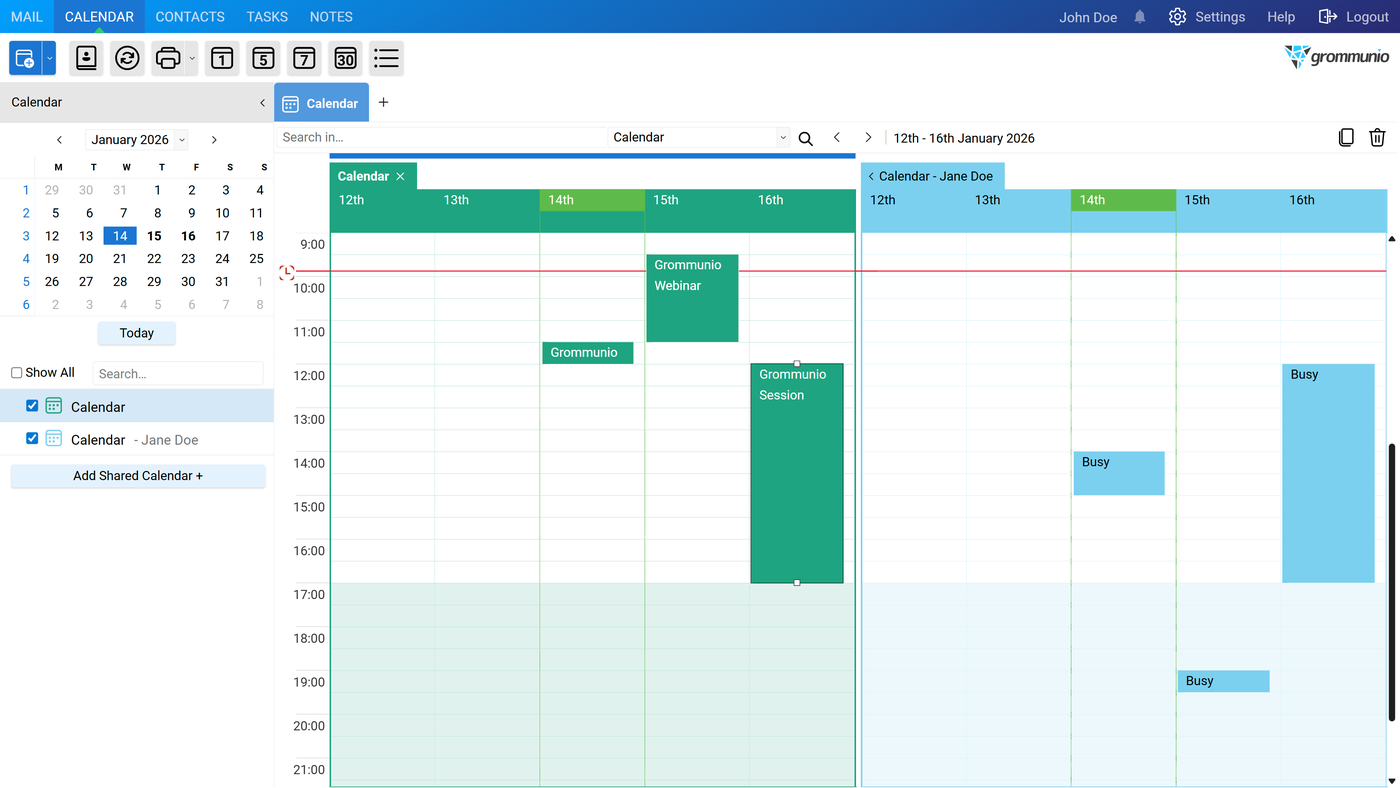Open the CONTACTS tab

click(x=190, y=17)
